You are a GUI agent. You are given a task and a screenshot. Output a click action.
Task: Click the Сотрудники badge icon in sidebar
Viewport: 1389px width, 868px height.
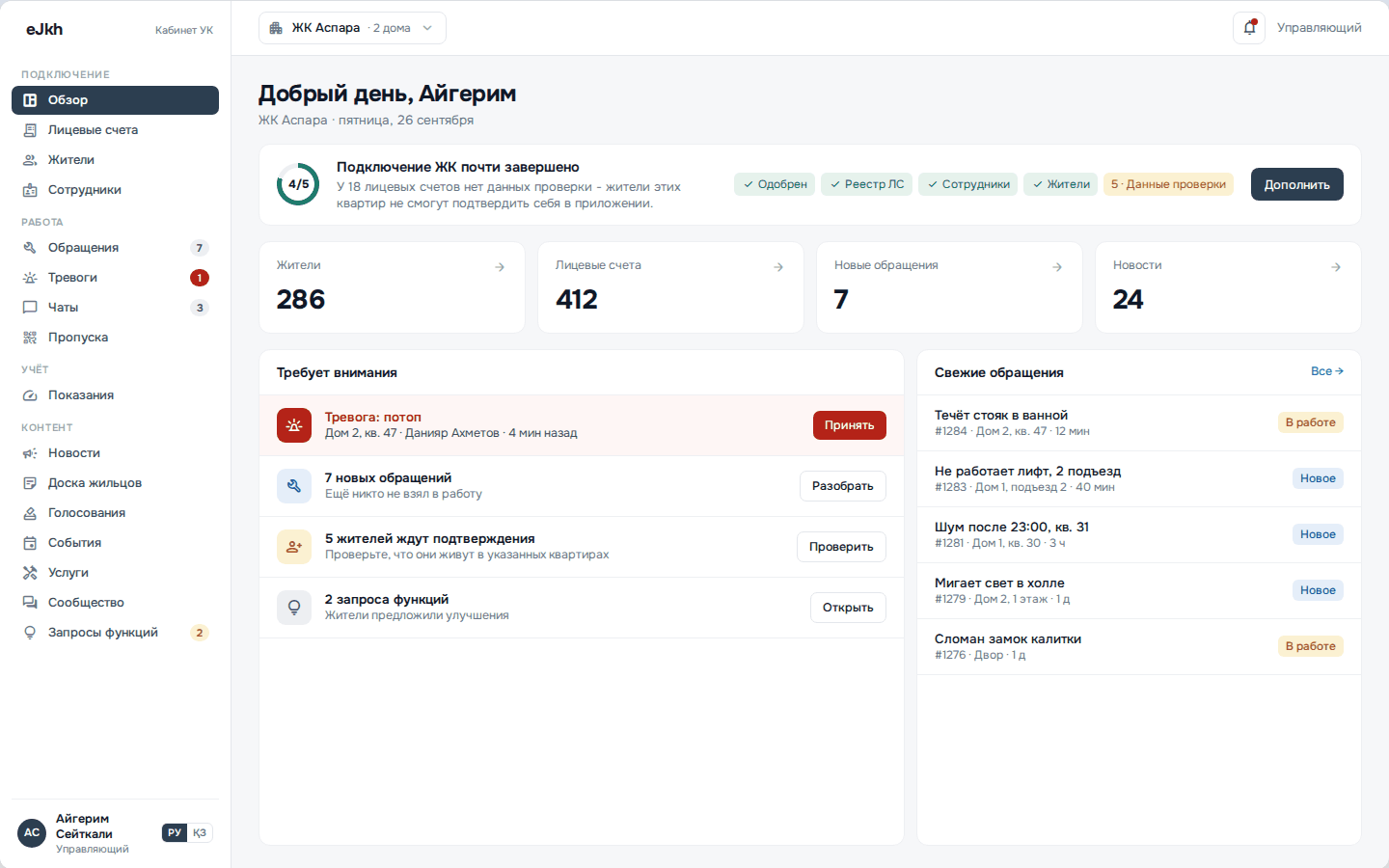[x=30, y=190]
